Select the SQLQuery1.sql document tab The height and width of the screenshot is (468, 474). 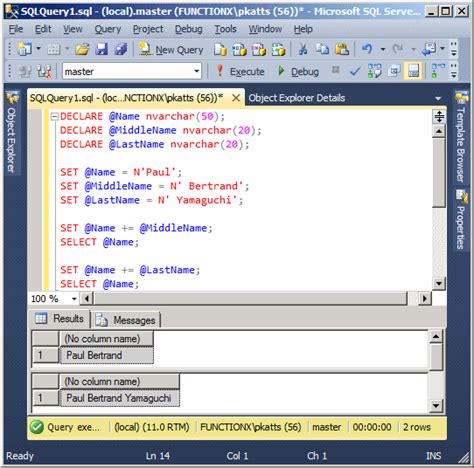click(127, 98)
